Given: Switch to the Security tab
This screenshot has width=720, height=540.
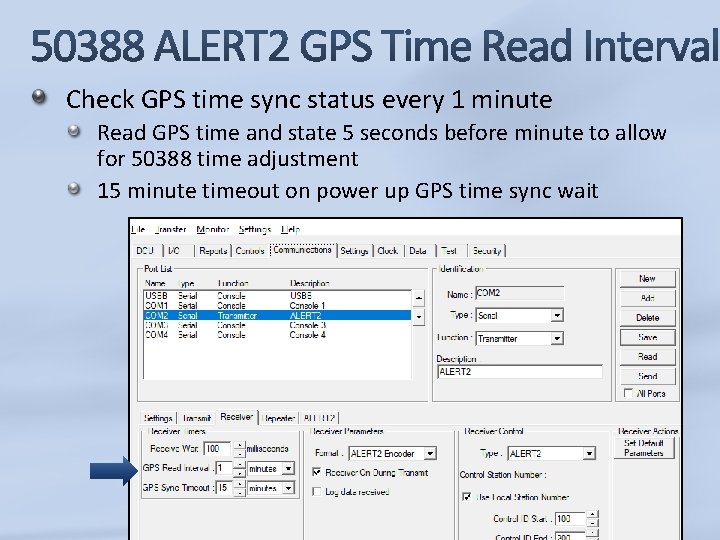Looking at the screenshot, I should click(487, 251).
